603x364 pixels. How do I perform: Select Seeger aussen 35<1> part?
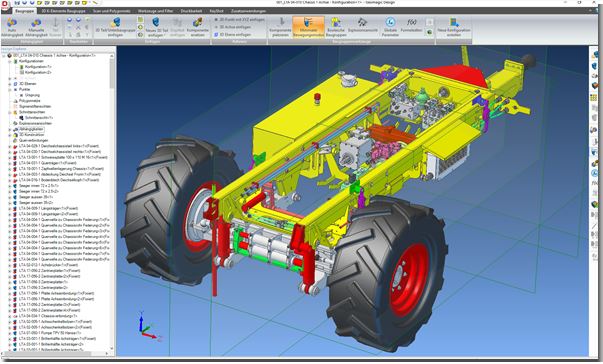(x=36, y=197)
